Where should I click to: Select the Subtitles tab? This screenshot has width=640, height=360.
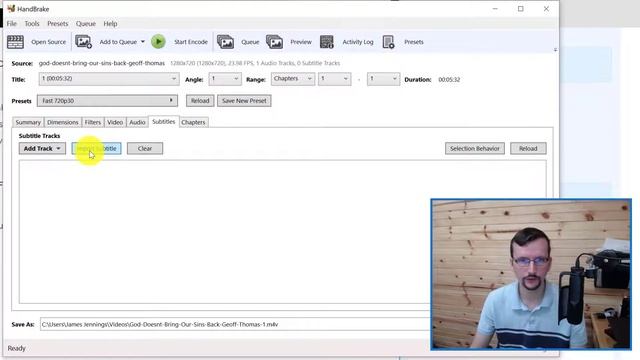(x=164, y=122)
